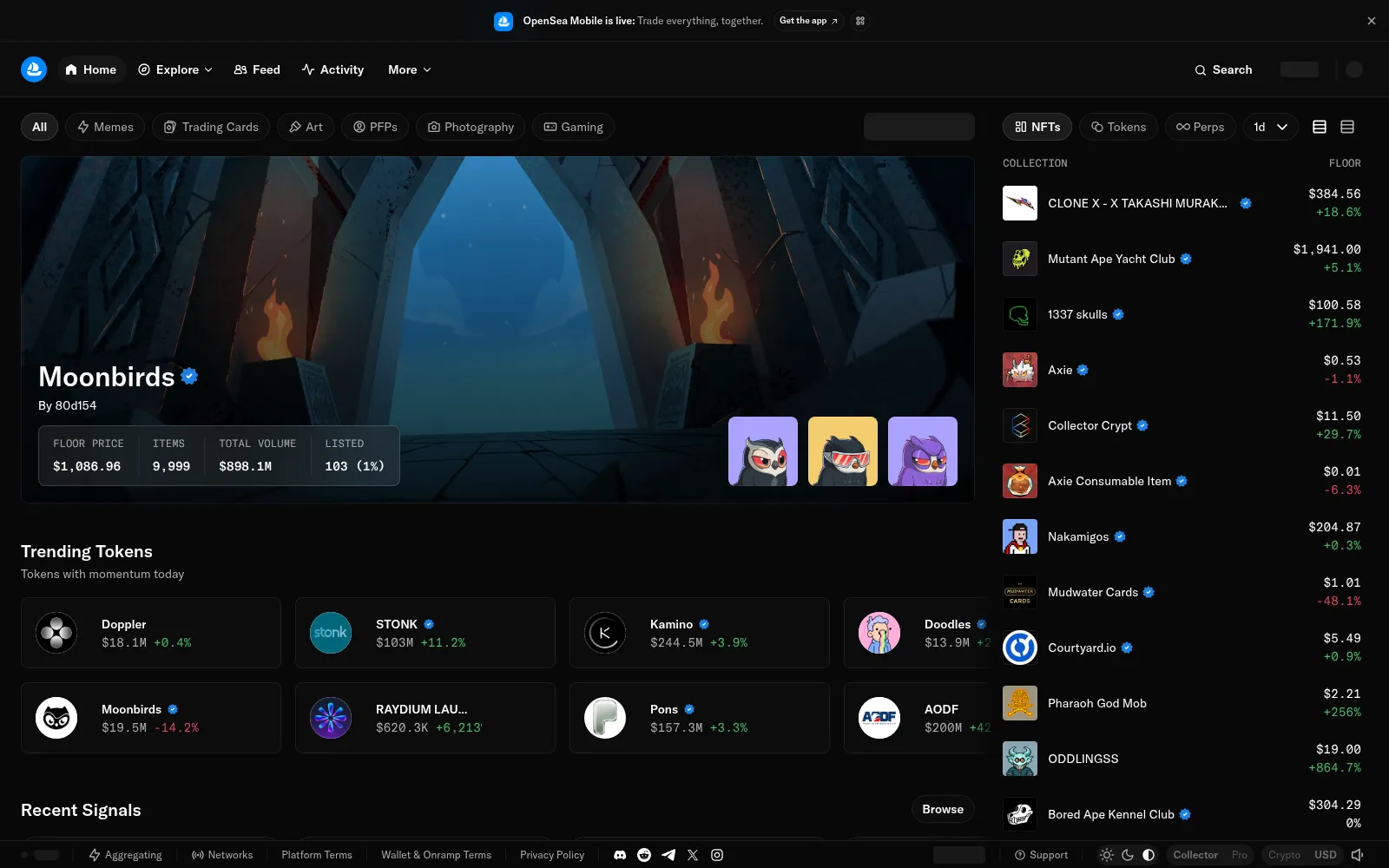Open the 1d time range dropdown

(x=1271, y=127)
